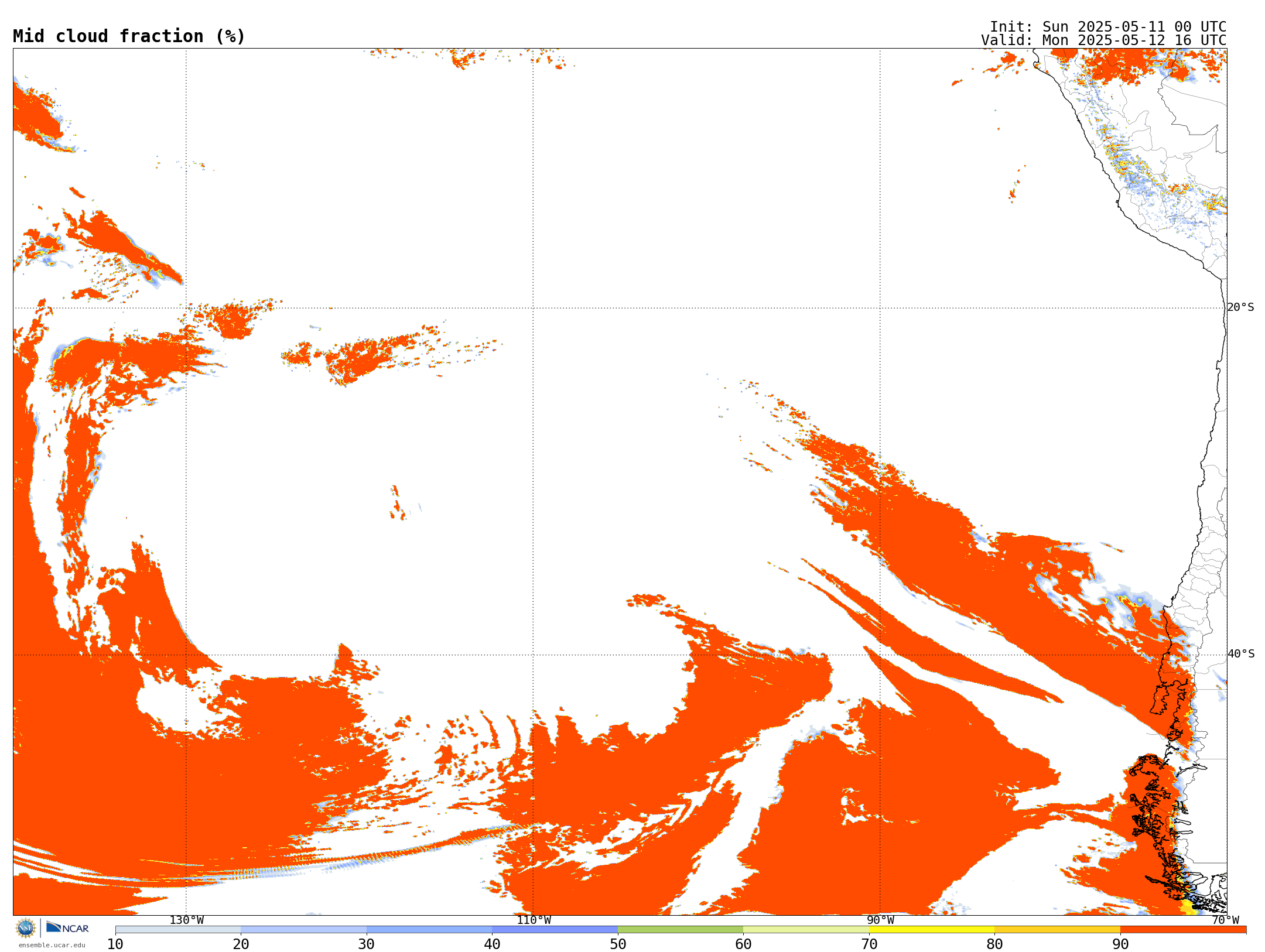This screenshot has height=952, width=1265.
Task: Click the 110°W longitude label
Action: [x=534, y=920]
